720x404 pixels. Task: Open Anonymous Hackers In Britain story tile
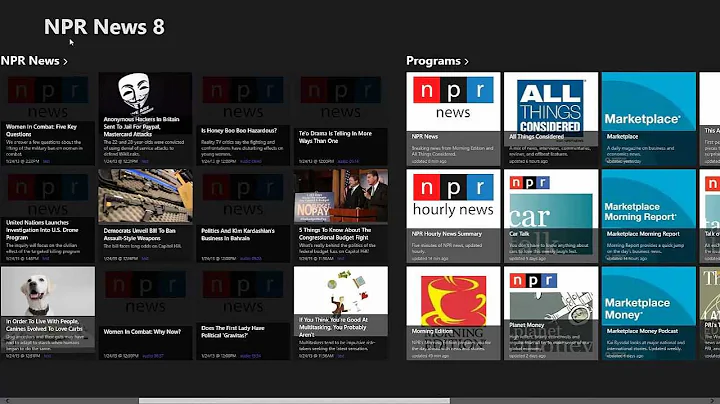pyautogui.click(x=145, y=118)
